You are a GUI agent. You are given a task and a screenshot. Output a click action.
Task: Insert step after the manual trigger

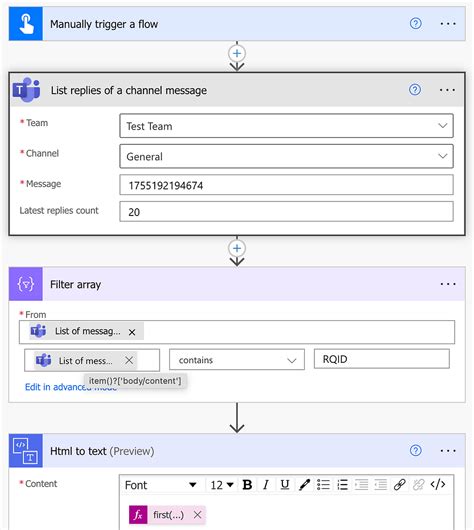point(237,53)
